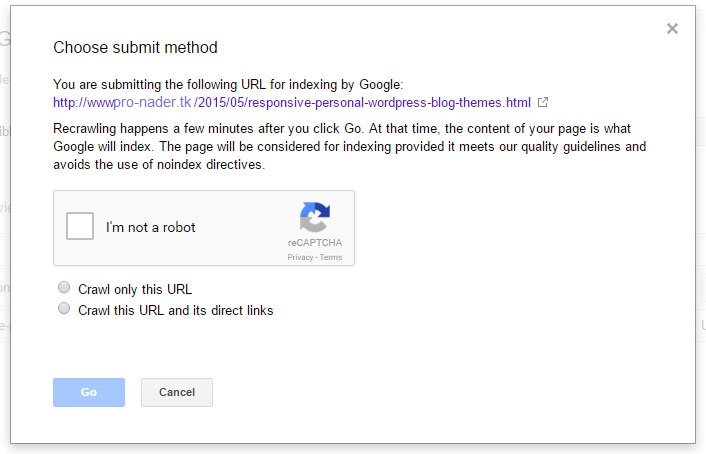Select Crawl this URL and its direct links radio

(64, 309)
